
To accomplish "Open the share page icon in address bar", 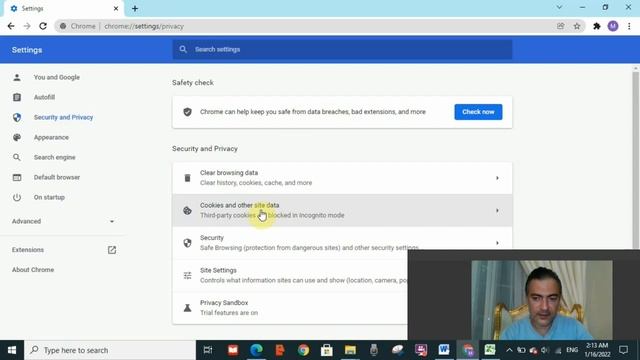I will (560, 26).
